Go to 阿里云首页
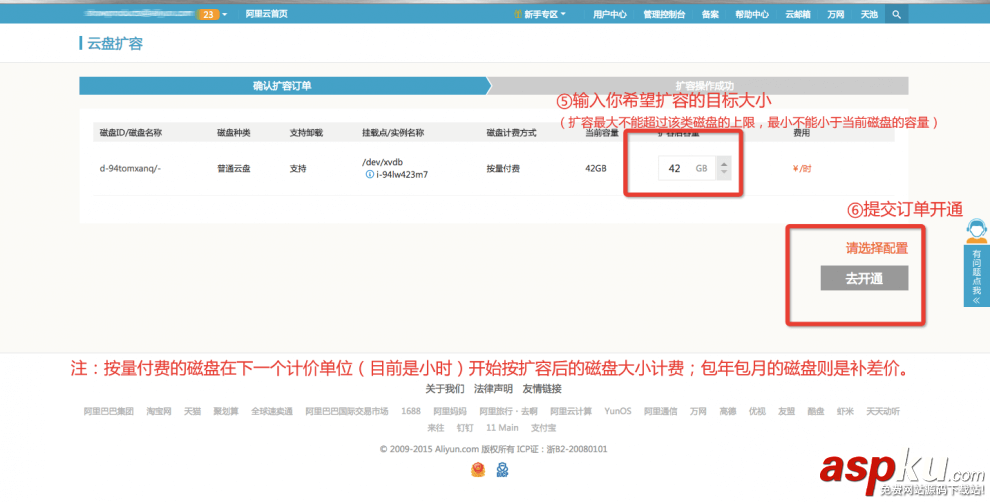The height and width of the screenshot is (502, 990). click(266, 14)
